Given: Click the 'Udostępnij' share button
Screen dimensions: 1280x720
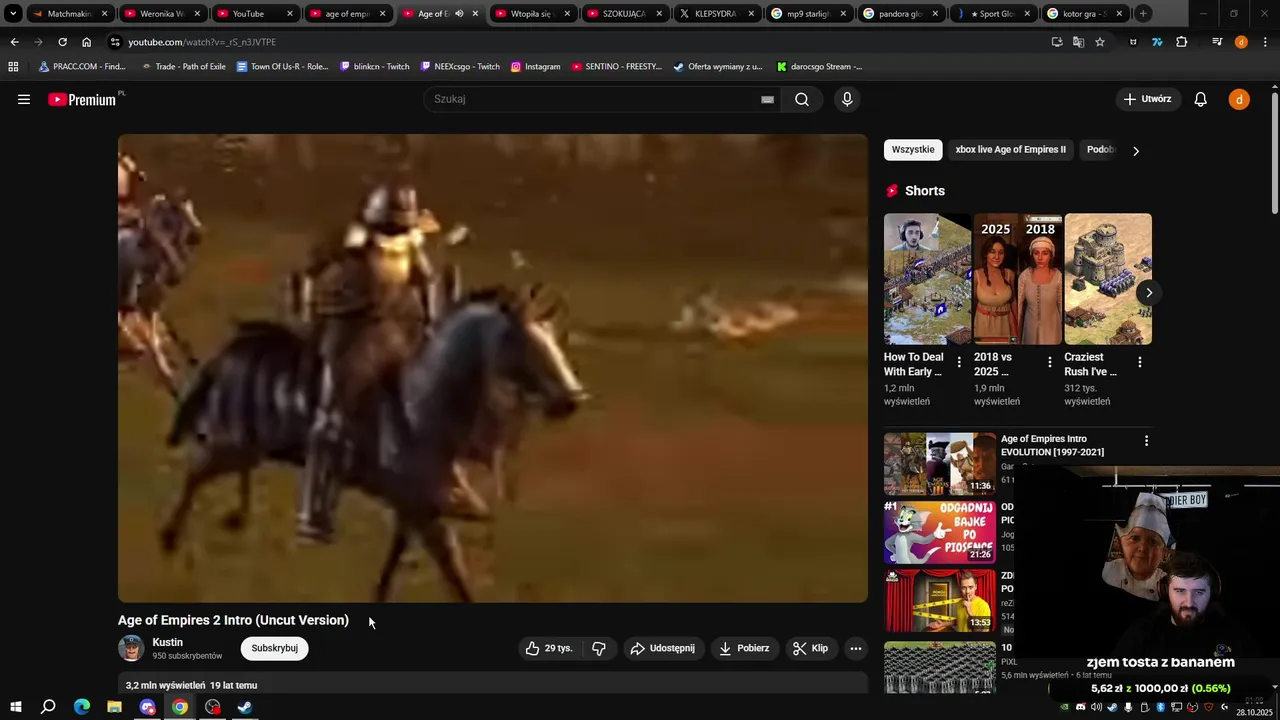Looking at the screenshot, I should tap(665, 648).
